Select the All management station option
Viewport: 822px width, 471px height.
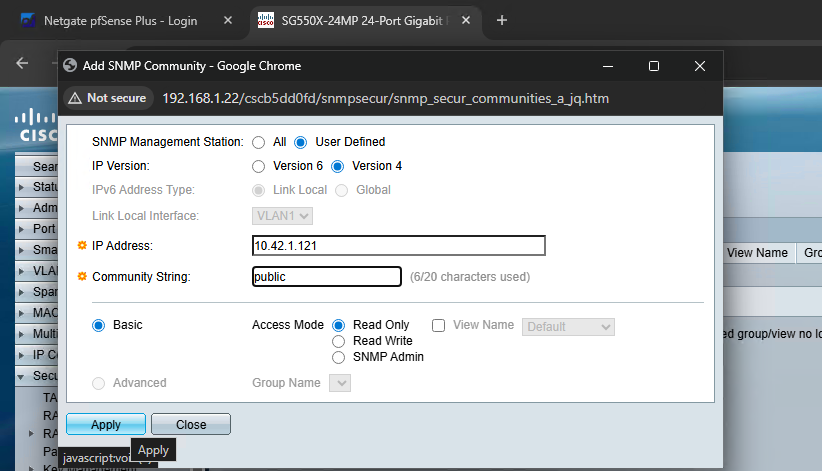(259, 142)
